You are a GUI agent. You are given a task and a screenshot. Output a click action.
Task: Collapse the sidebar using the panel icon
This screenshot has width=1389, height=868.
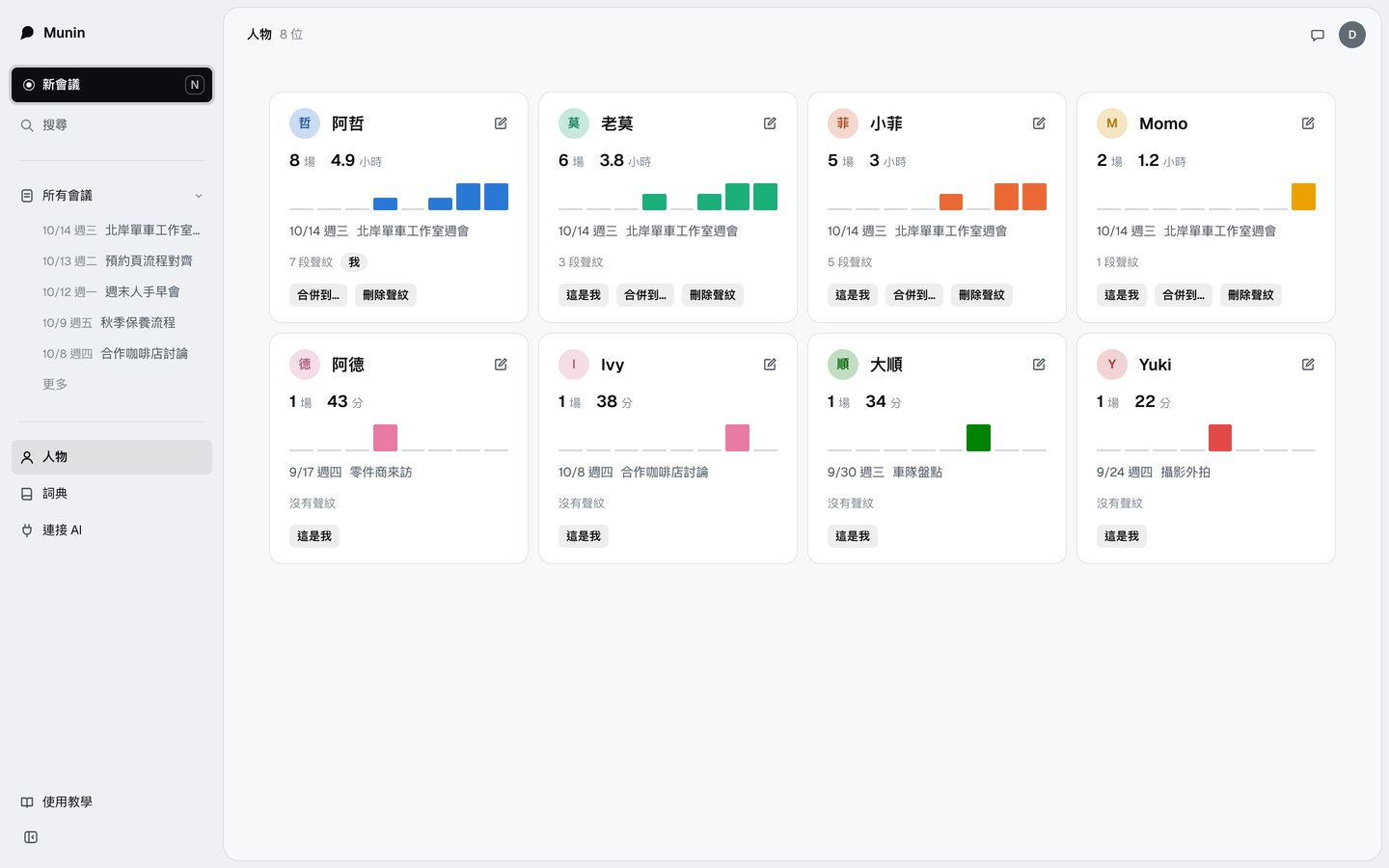click(31, 837)
